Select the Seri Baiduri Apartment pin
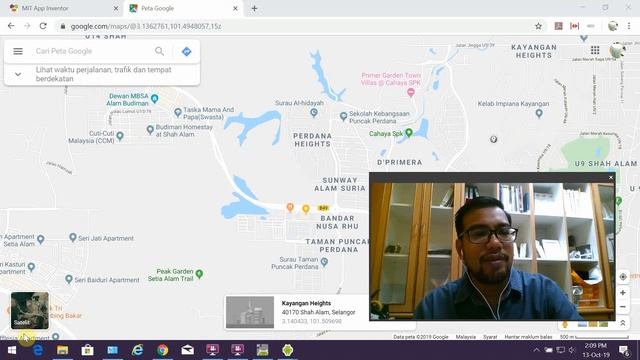The image size is (640, 360). tap(69, 279)
